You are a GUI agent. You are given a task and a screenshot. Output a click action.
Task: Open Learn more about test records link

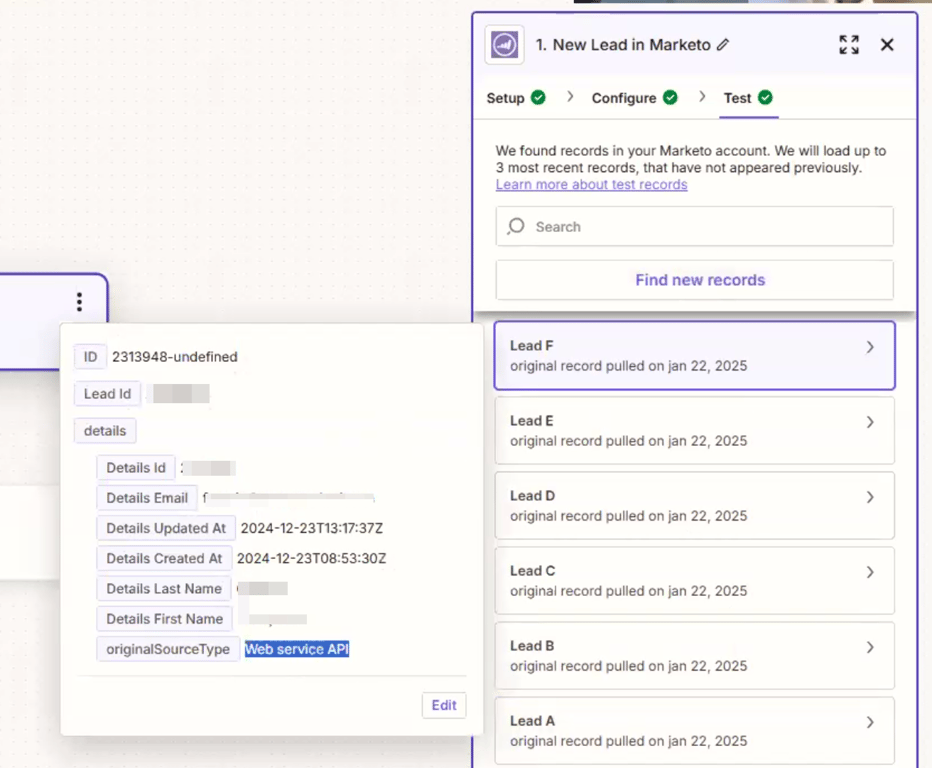tap(591, 184)
